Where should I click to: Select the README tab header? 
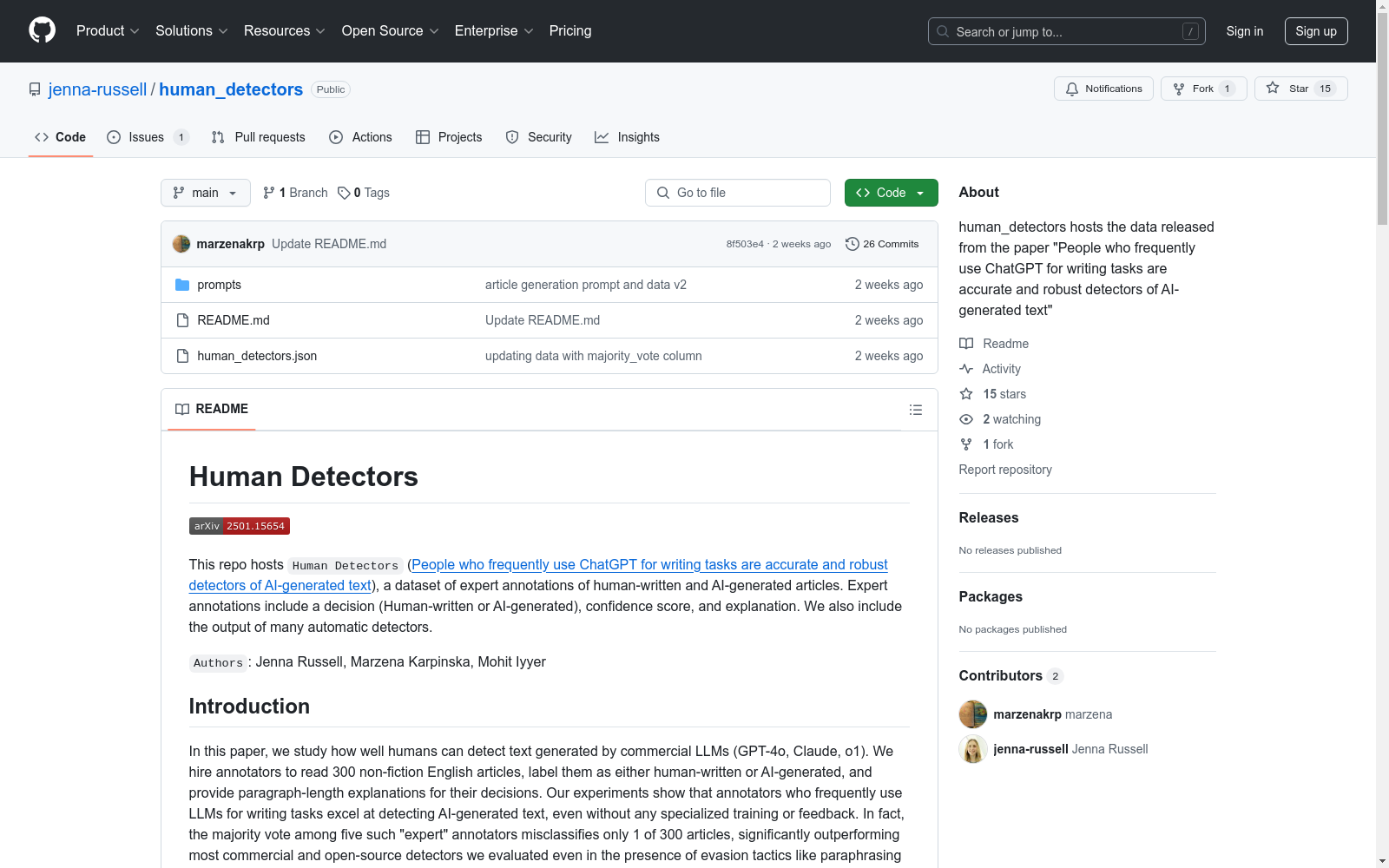click(x=212, y=409)
